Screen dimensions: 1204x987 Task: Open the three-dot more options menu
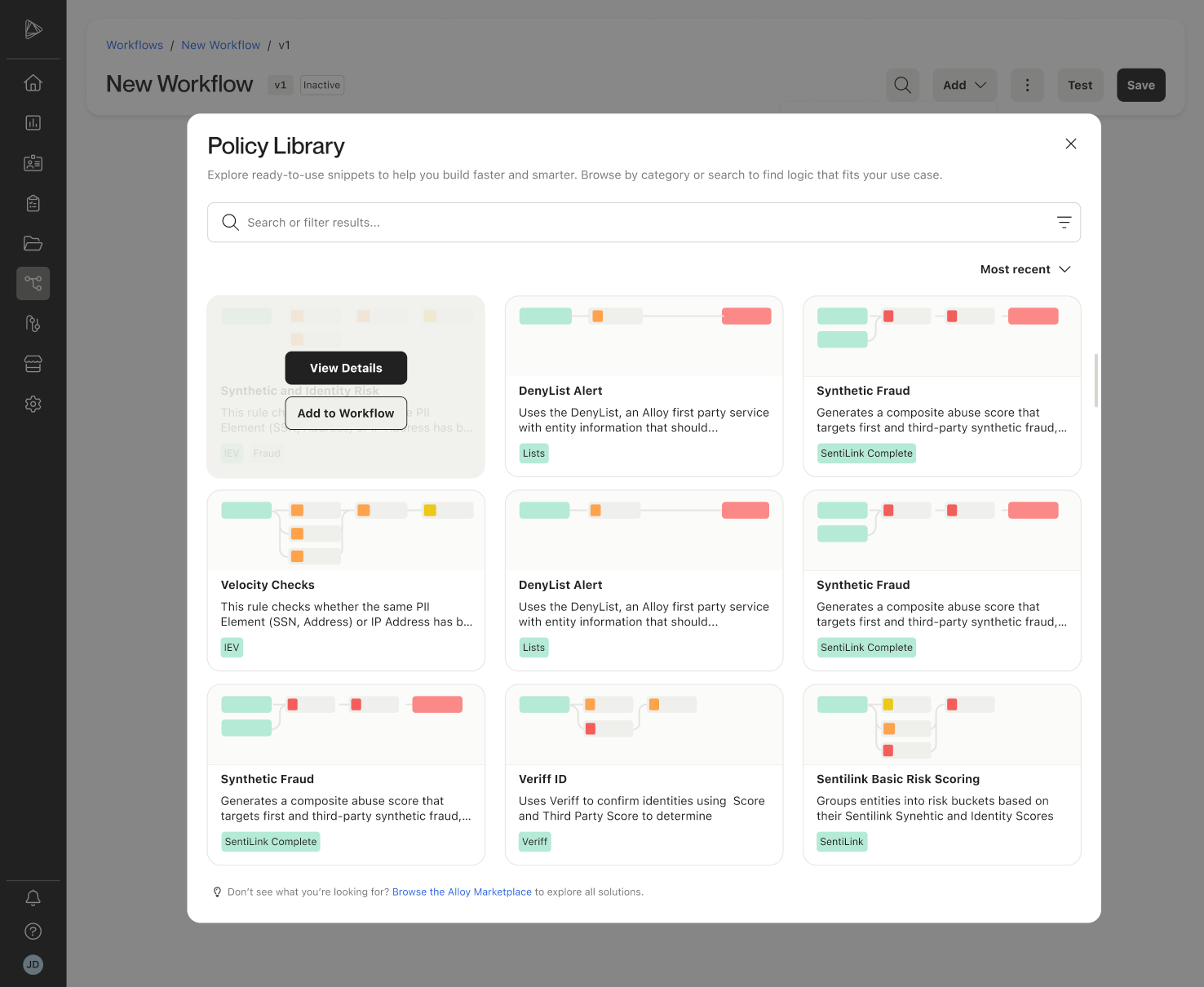click(x=1027, y=85)
